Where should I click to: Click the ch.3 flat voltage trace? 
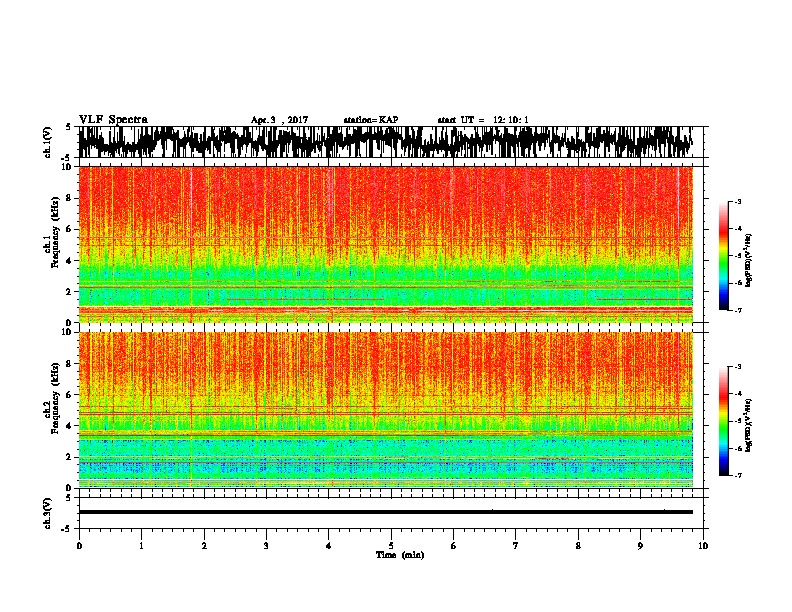click(385, 512)
